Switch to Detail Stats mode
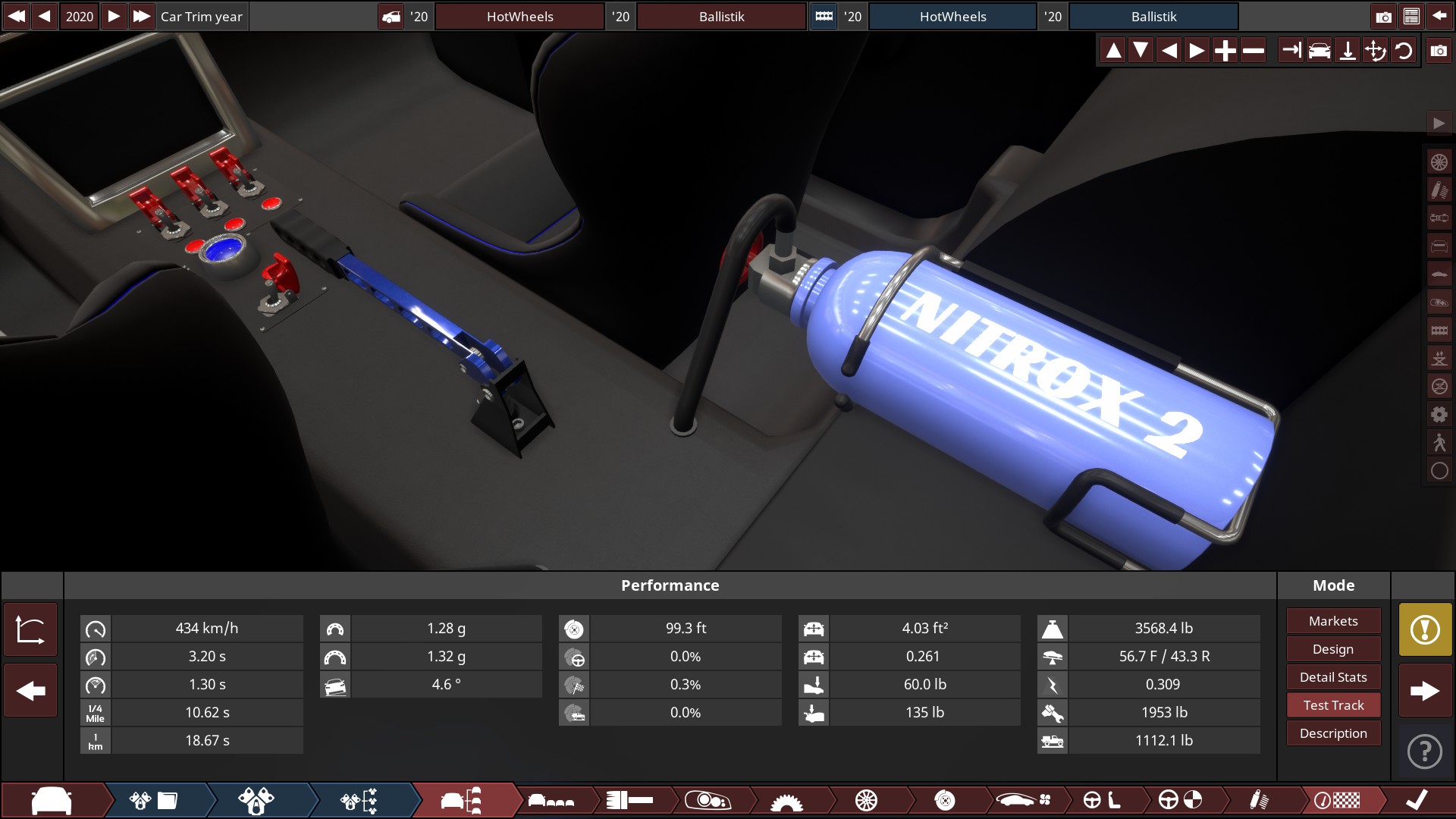Viewport: 1456px width, 819px height. (1333, 677)
